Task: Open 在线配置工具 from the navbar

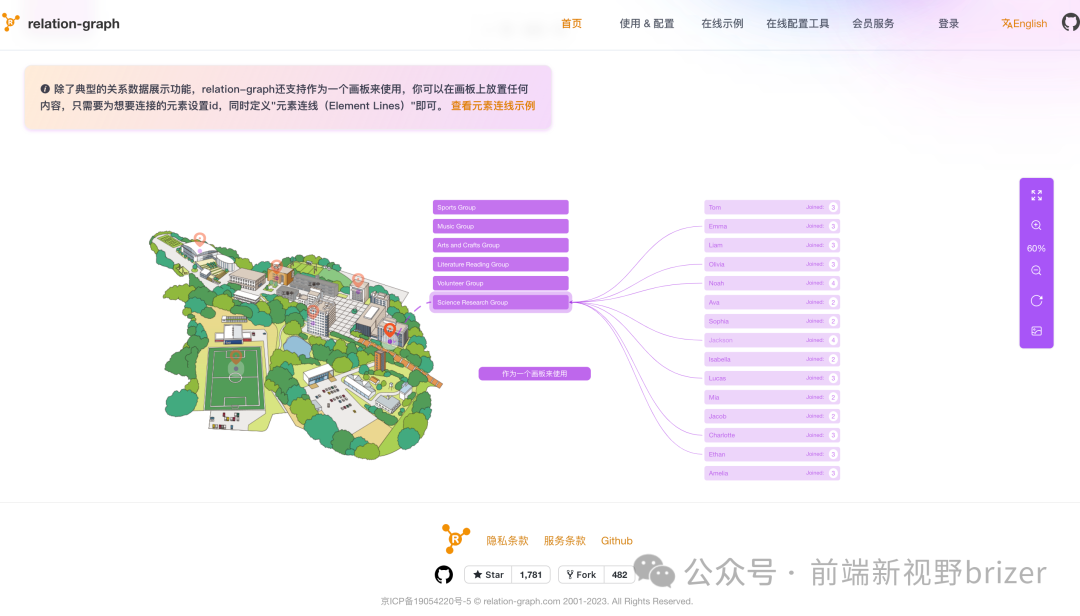Action: [x=797, y=24]
